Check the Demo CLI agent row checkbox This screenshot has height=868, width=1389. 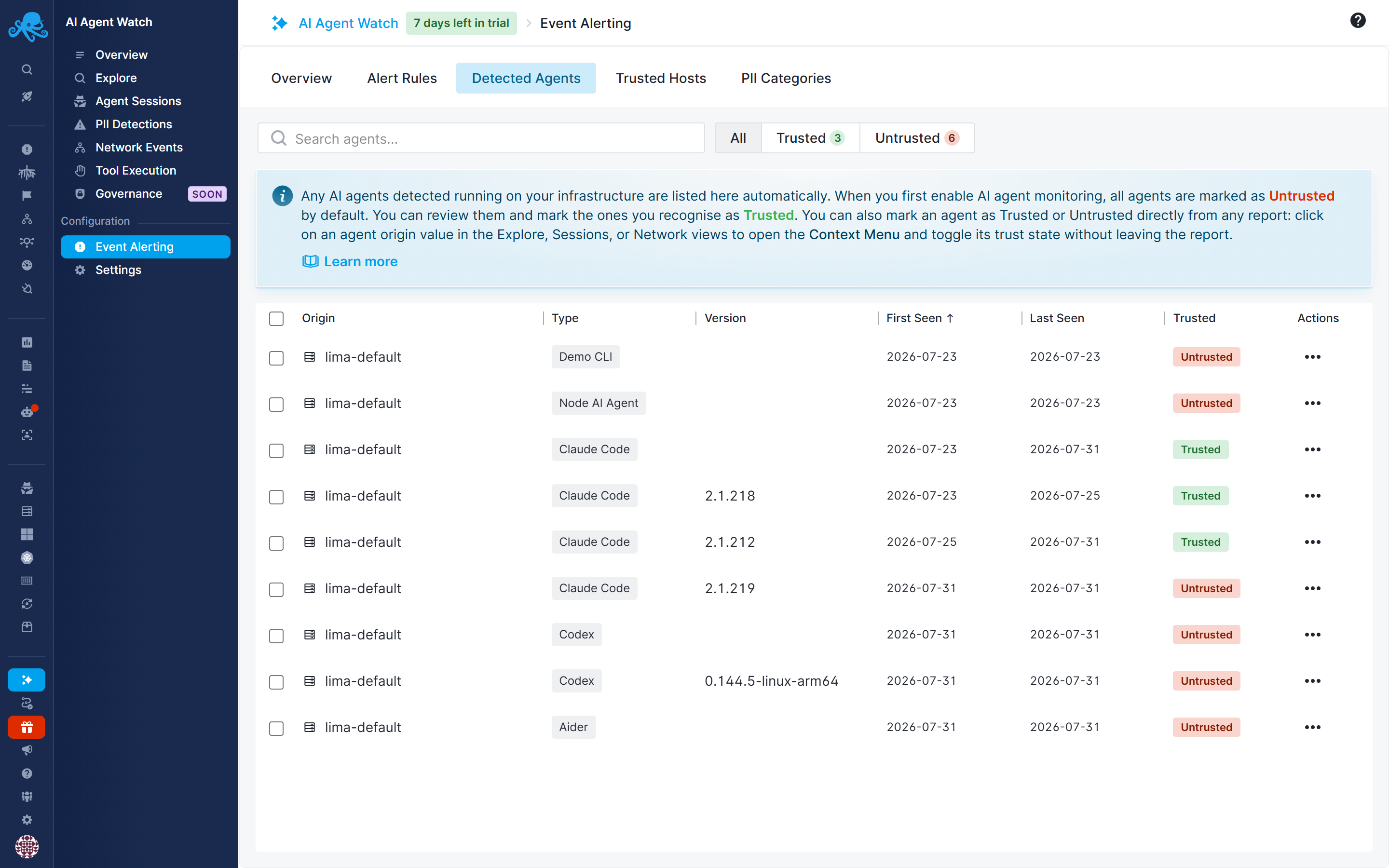276,358
